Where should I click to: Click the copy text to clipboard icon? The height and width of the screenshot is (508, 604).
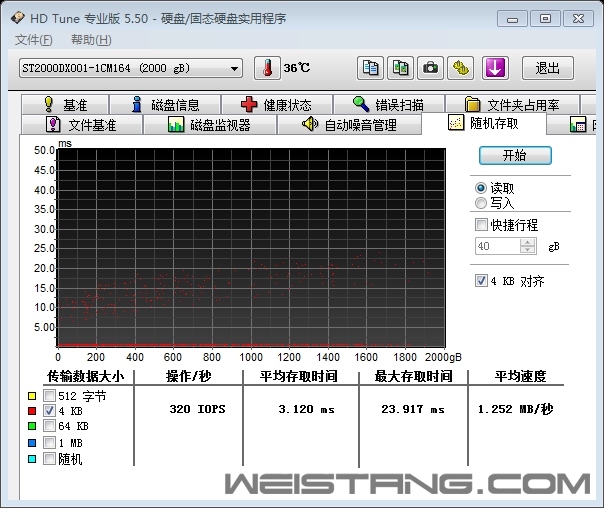coord(370,68)
